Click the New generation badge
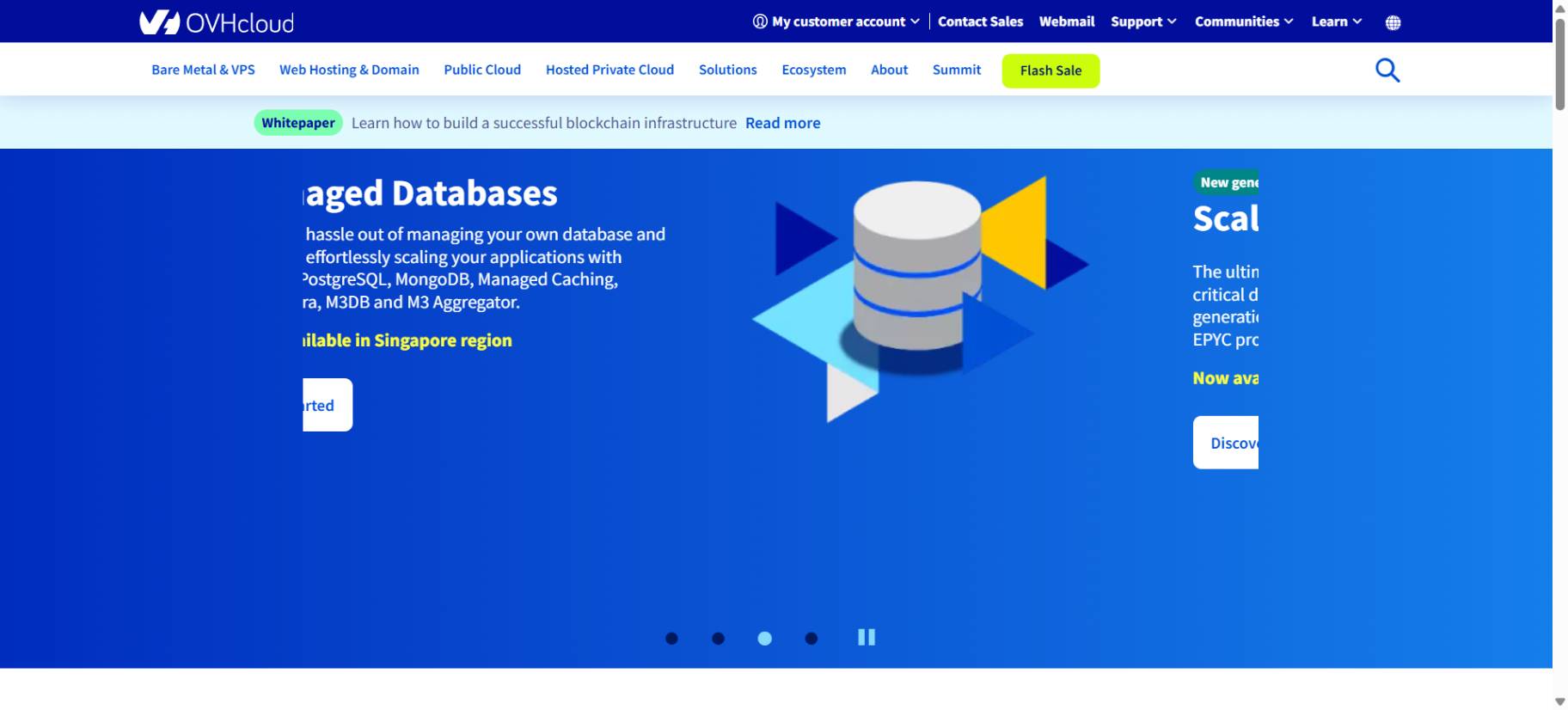Viewport: 1568px width, 710px height. coord(1227,182)
